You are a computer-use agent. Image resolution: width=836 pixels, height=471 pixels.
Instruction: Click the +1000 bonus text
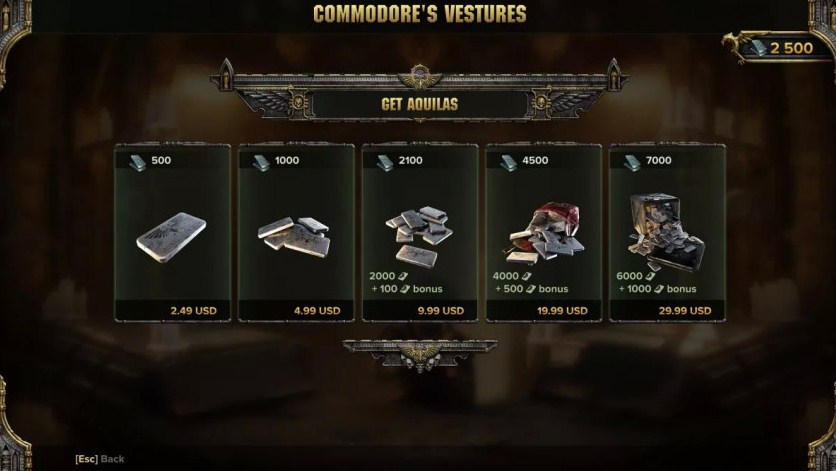657,289
